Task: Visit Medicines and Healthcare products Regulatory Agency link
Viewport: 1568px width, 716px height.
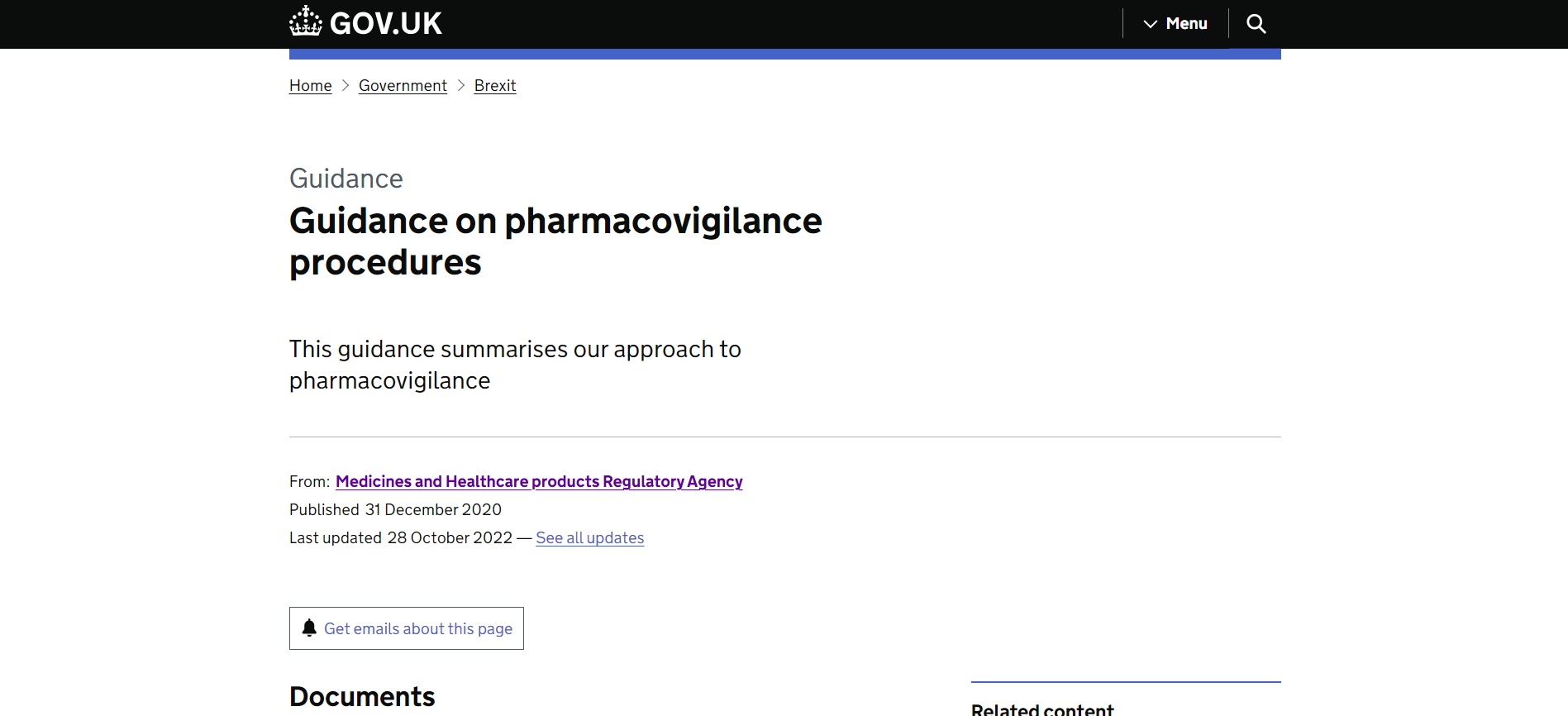Action: pos(539,481)
